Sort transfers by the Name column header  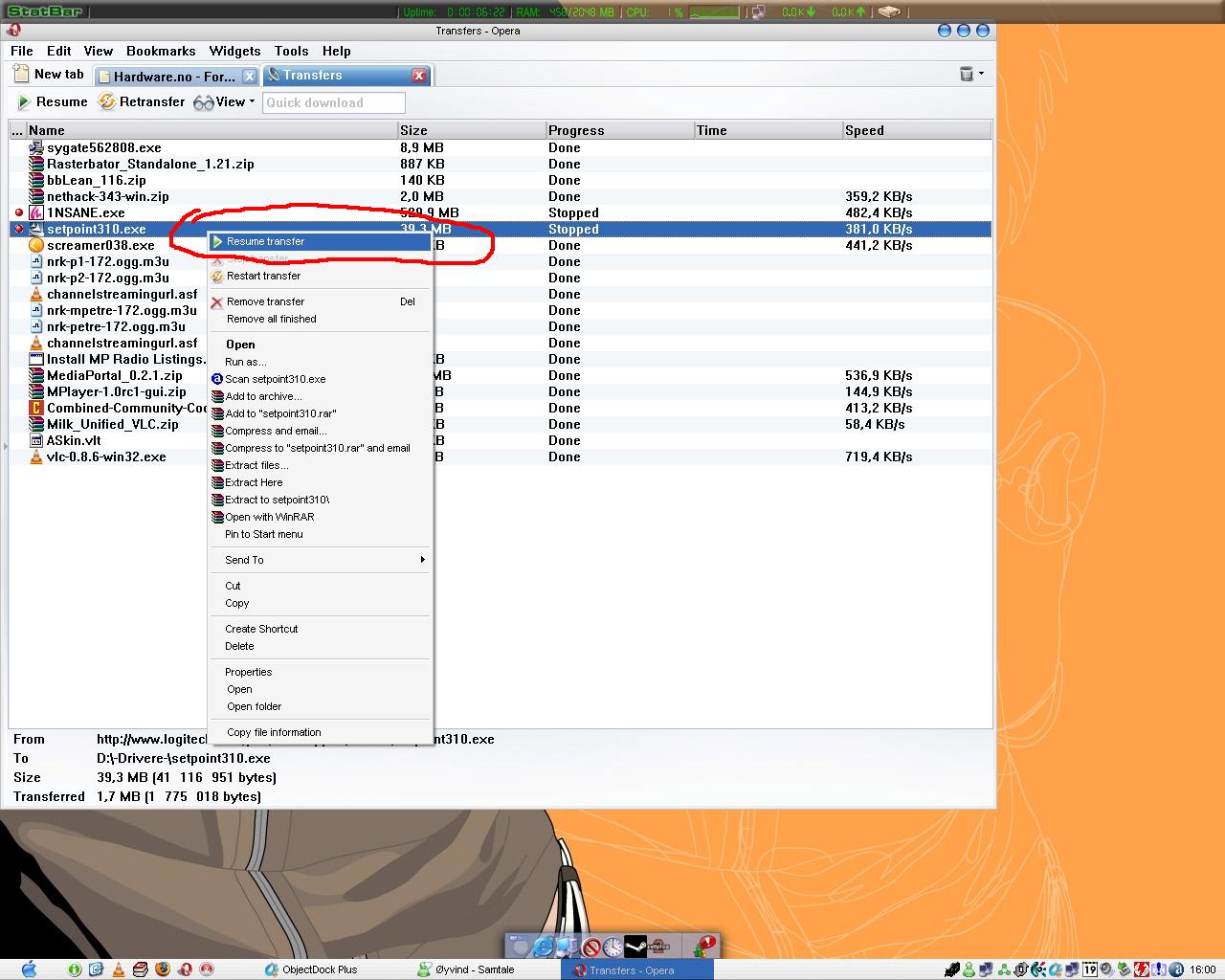click(212, 130)
